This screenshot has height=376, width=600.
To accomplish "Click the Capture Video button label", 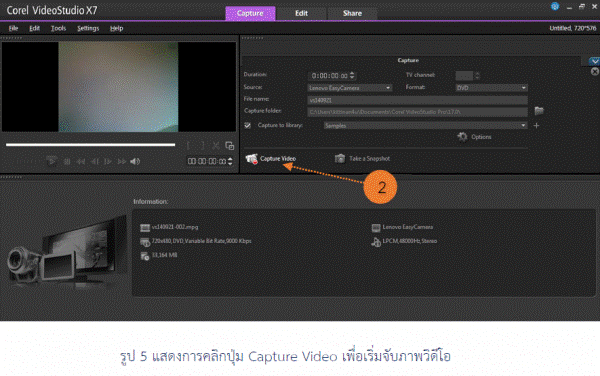I will 278,158.
